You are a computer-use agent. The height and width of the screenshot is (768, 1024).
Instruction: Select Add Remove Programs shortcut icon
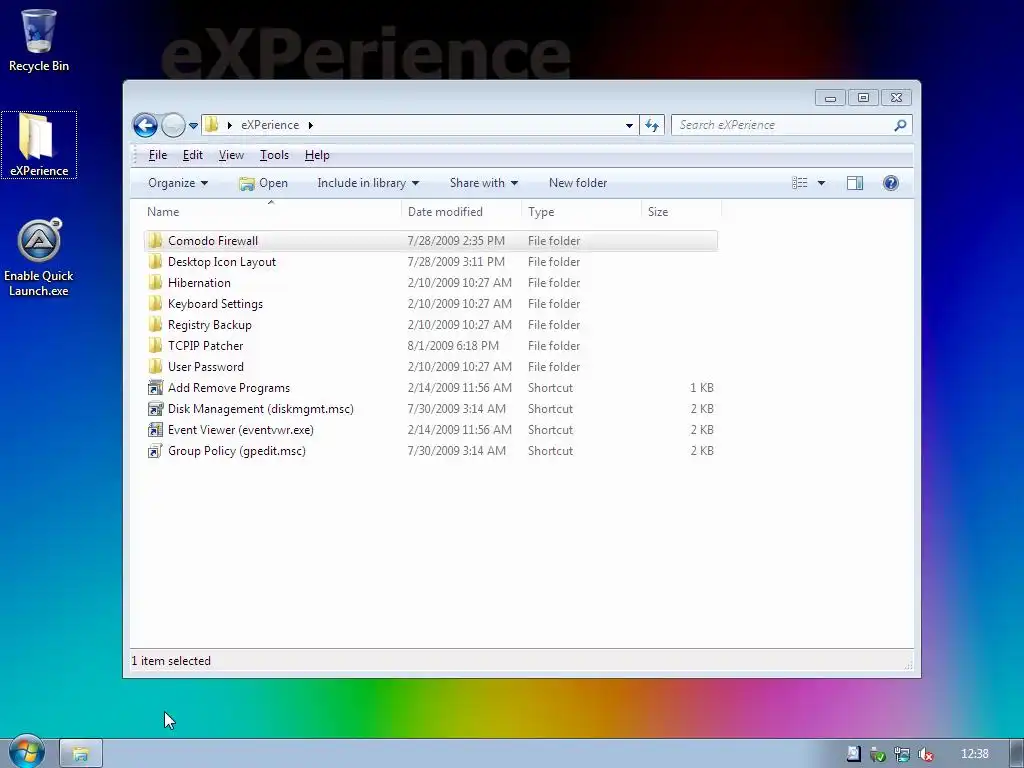tap(155, 388)
